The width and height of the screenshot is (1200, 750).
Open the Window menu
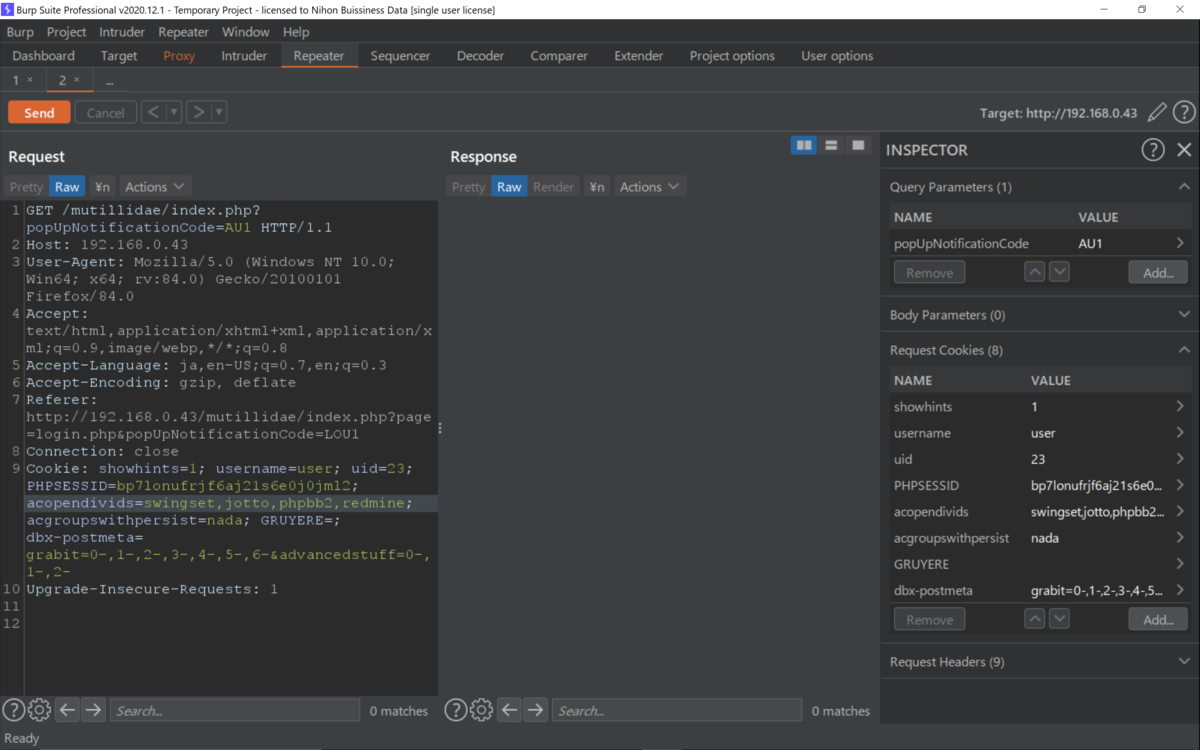pyautogui.click(x=245, y=32)
